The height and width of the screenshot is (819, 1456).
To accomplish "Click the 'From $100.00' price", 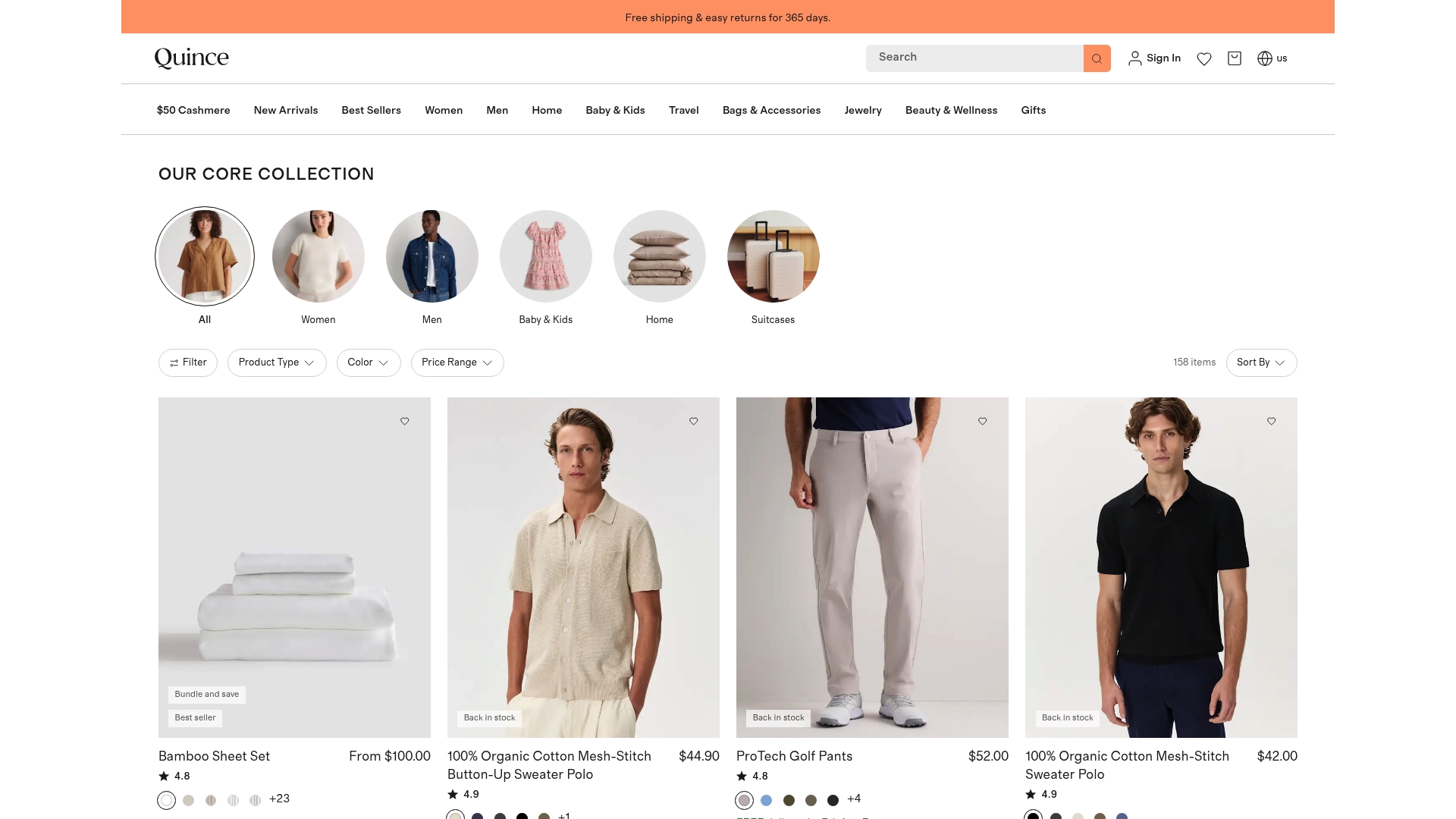I will tap(390, 756).
